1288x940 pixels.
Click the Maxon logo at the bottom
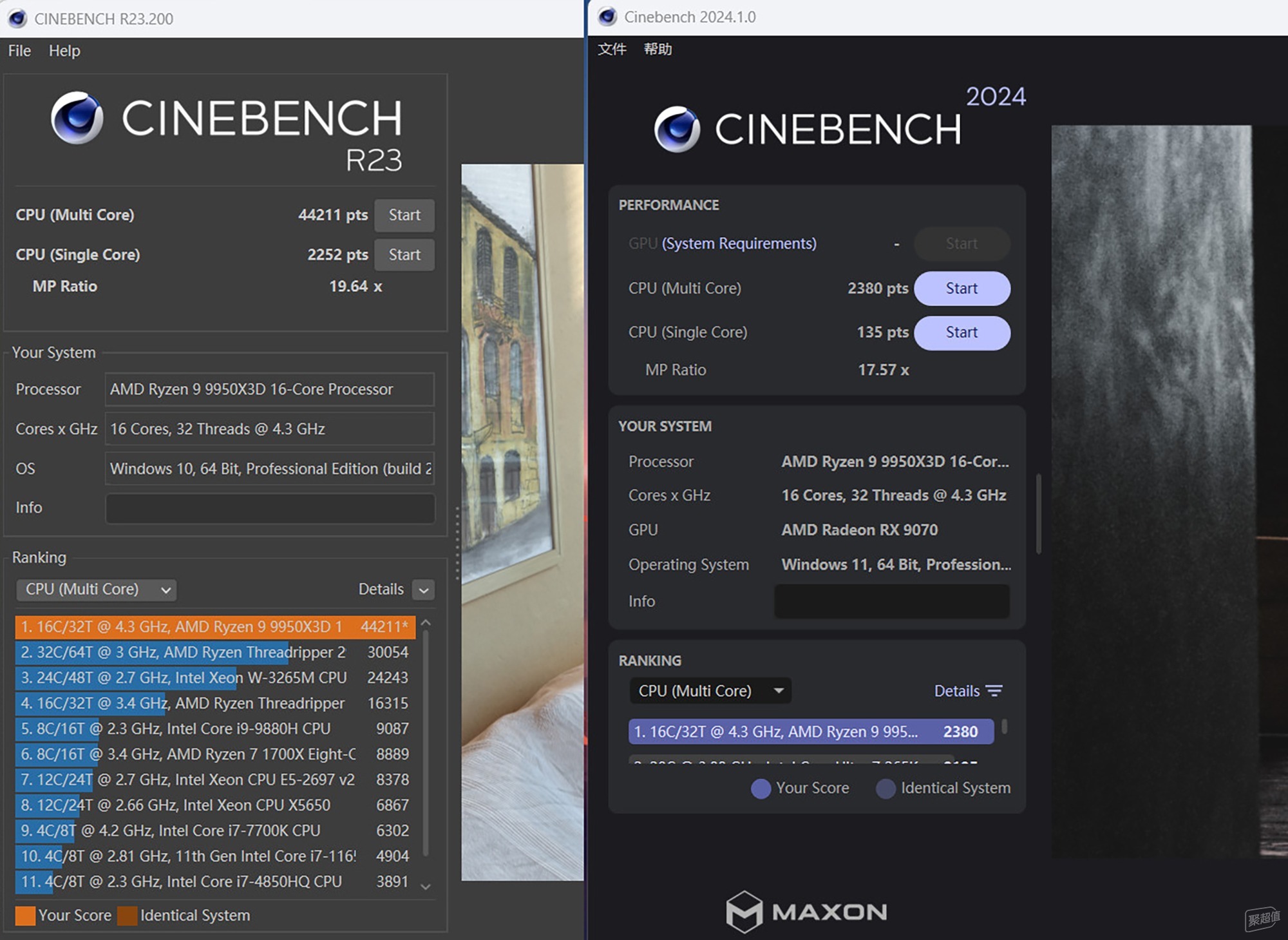click(807, 912)
